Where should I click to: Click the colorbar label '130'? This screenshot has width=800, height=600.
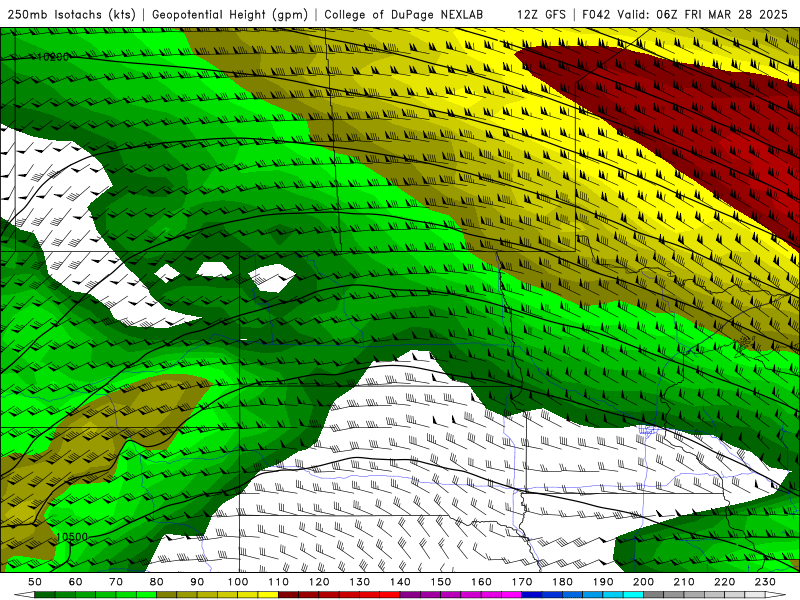pos(360,582)
